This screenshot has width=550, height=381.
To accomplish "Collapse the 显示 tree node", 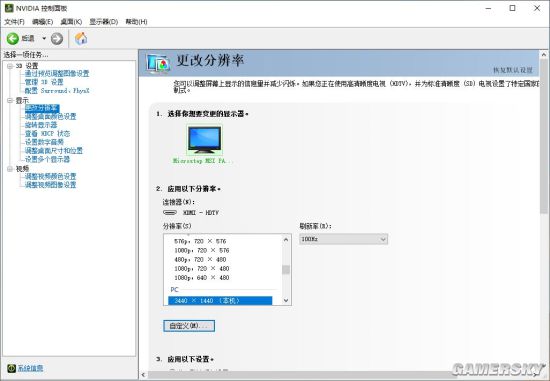I will click(x=10, y=100).
